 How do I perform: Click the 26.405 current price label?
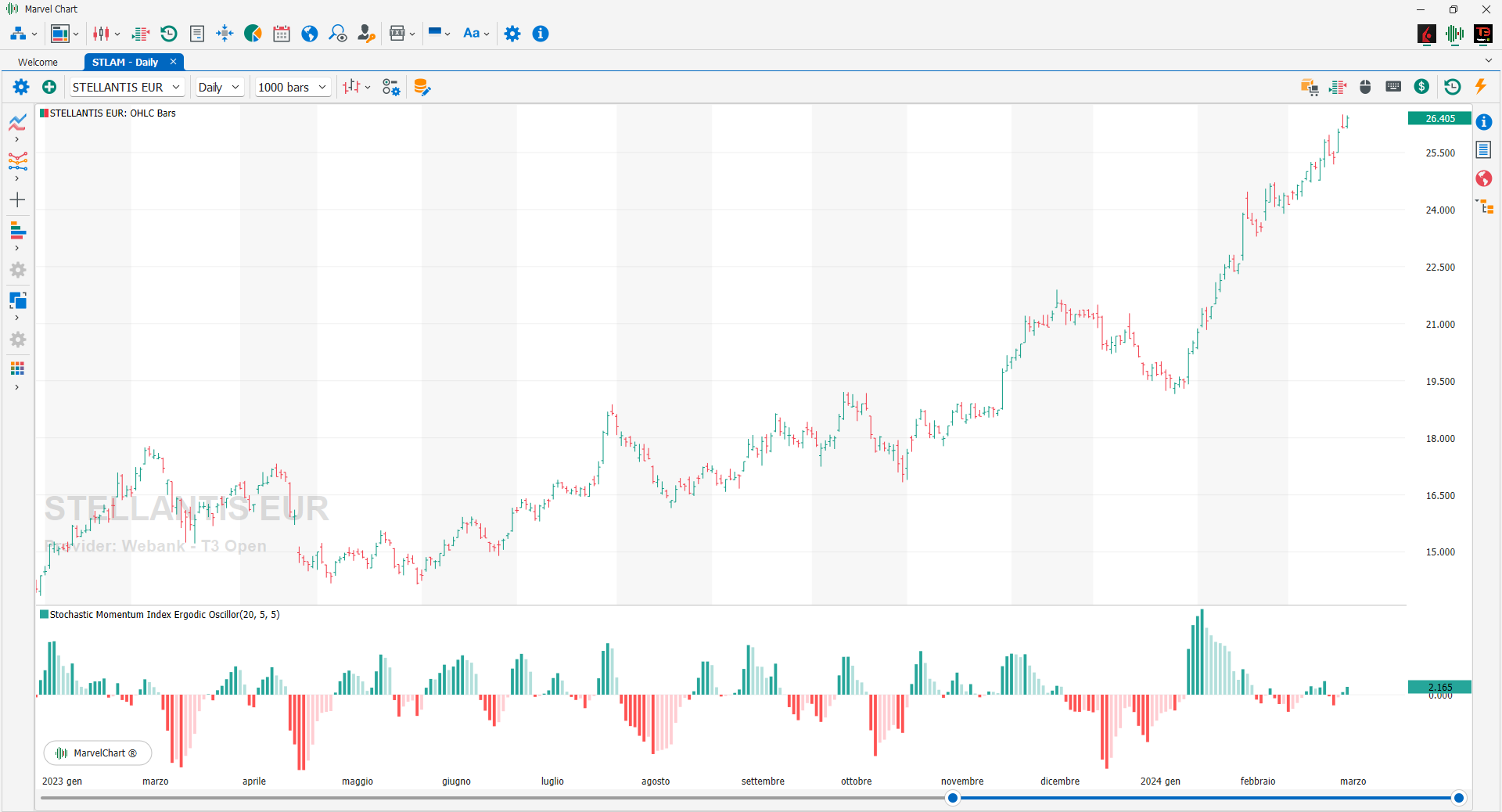point(1439,119)
